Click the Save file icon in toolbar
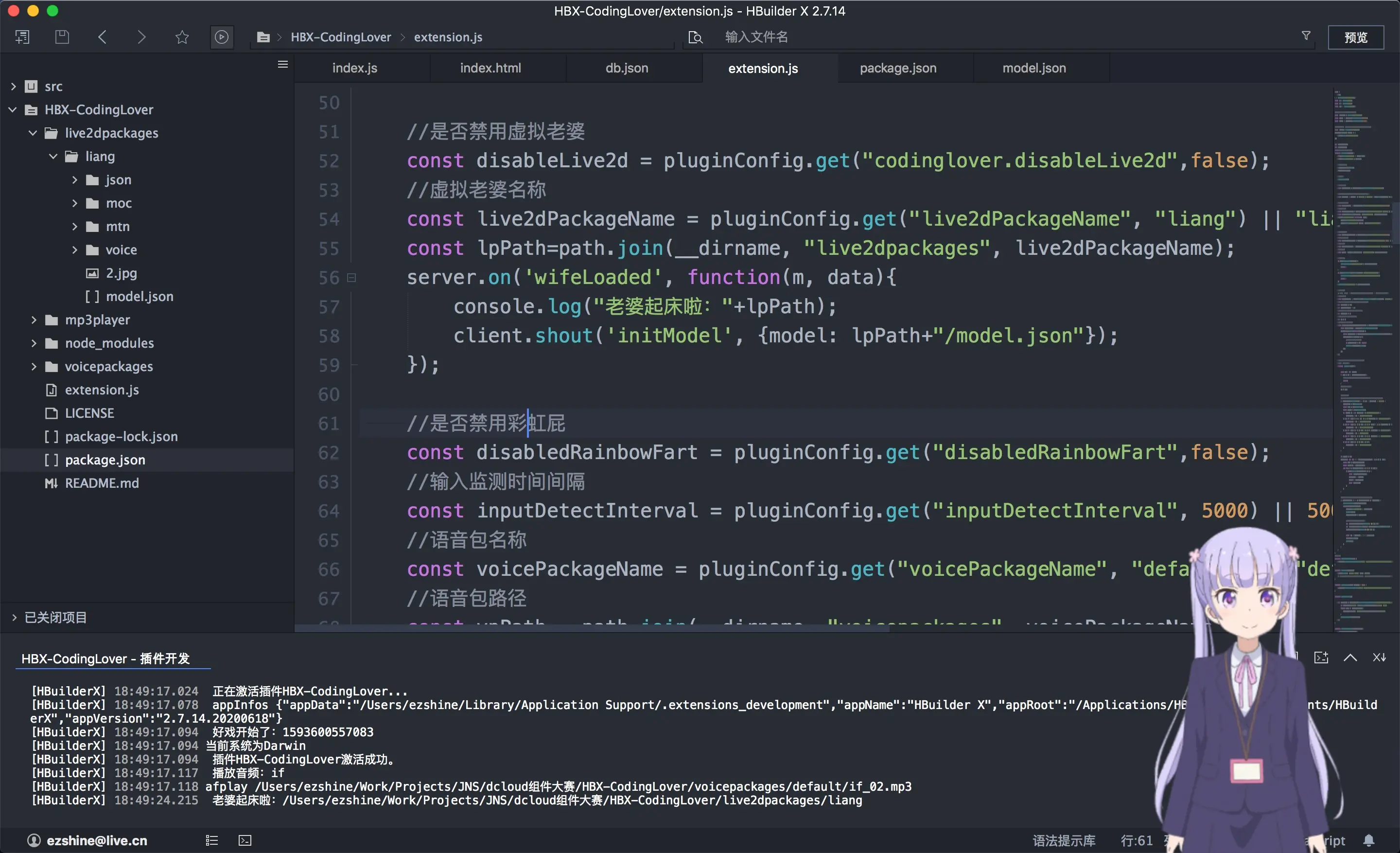The height and width of the screenshot is (853, 1400). click(x=62, y=37)
